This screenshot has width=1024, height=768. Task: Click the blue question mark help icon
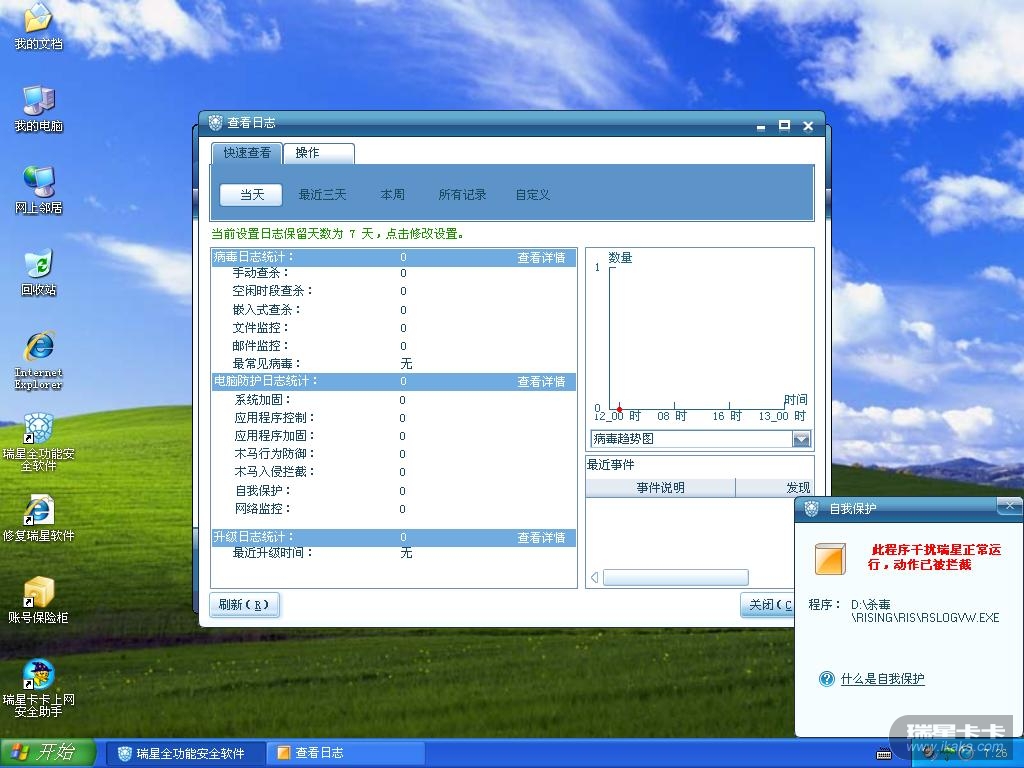[x=827, y=679]
